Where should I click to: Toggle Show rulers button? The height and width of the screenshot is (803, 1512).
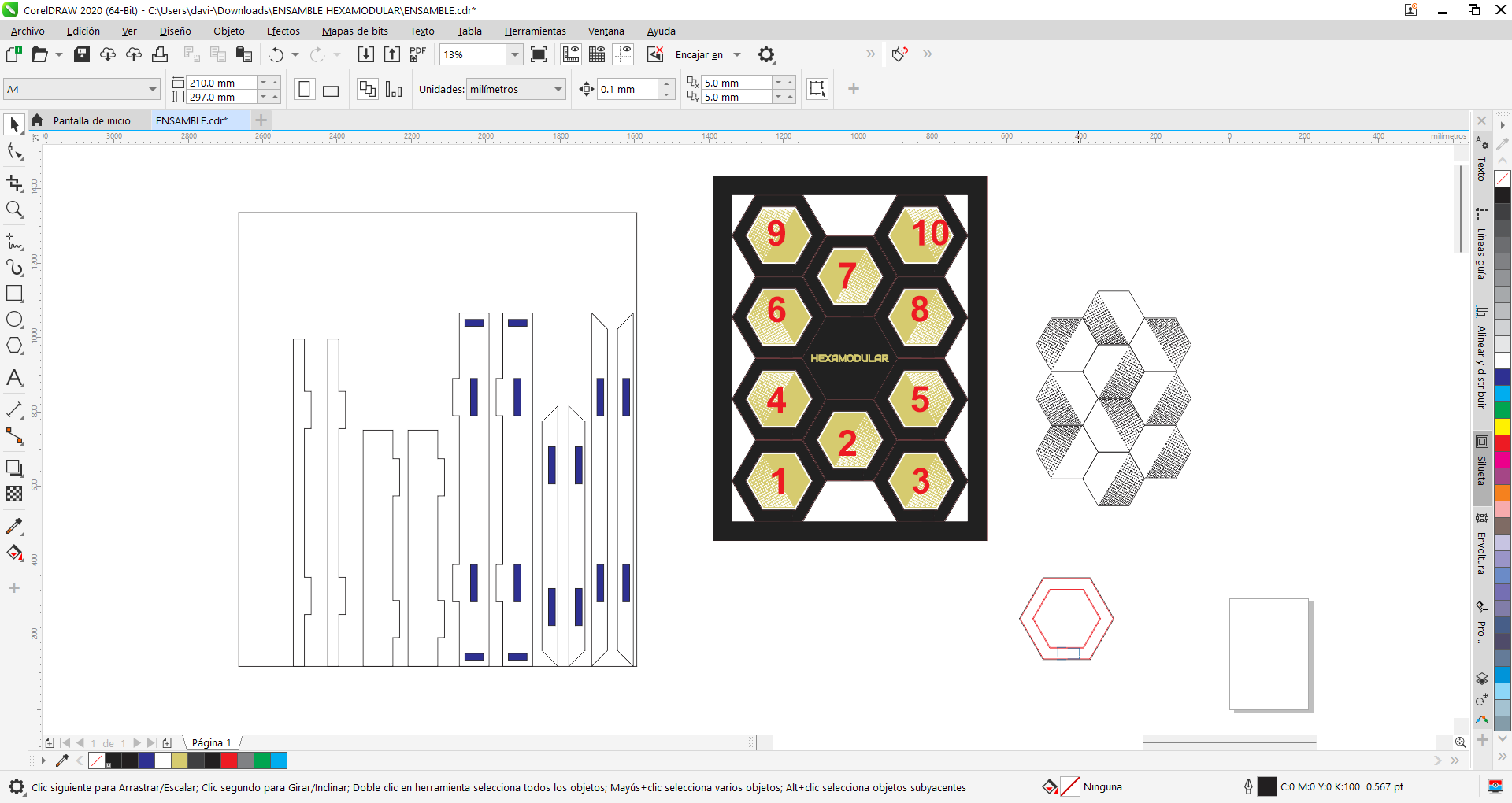[x=571, y=54]
